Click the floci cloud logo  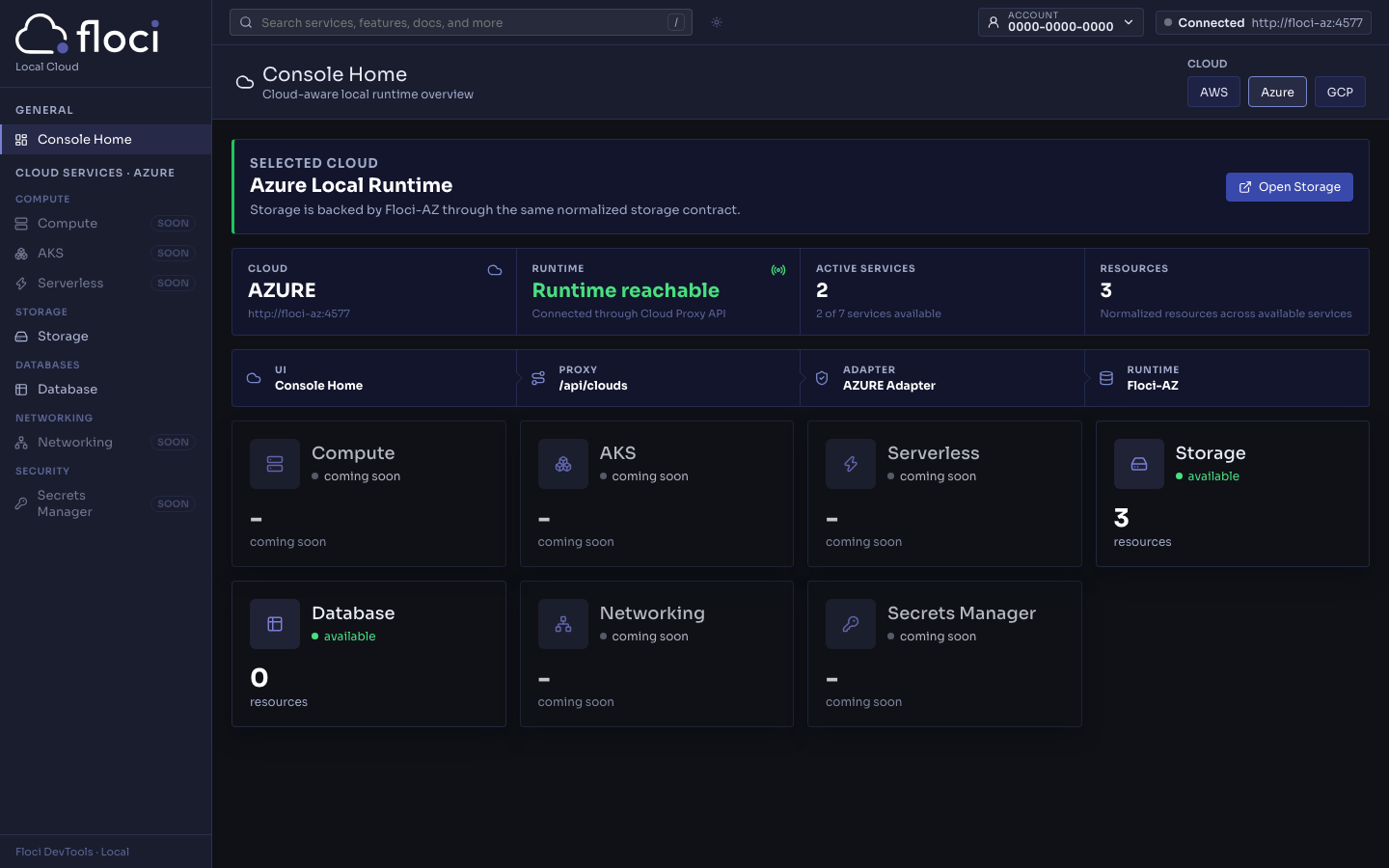[87, 36]
